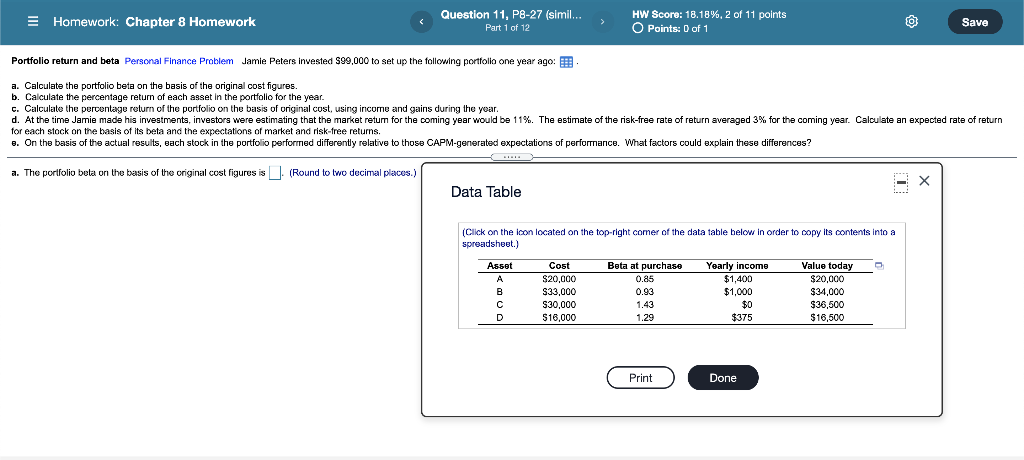Expand the divider handle with dots

coord(512,157)
